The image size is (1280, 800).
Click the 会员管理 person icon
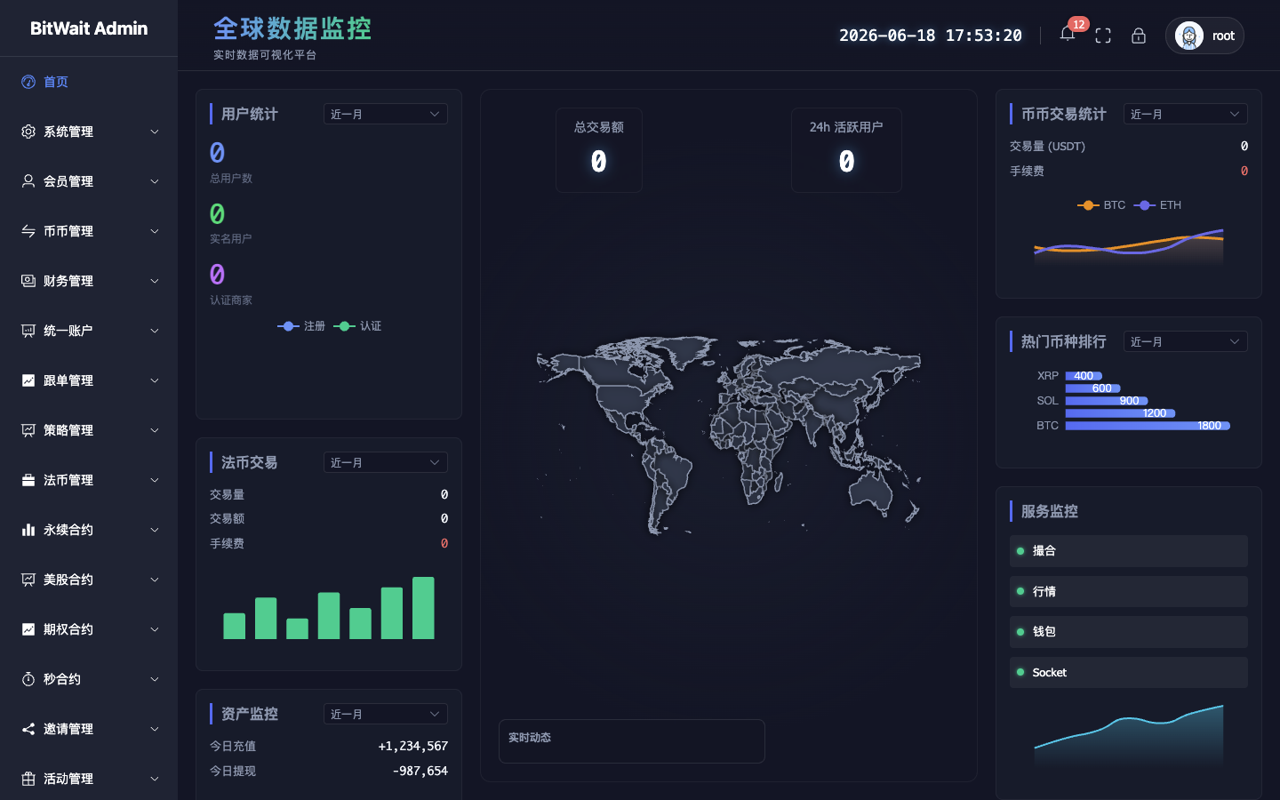tap(28, 181)
